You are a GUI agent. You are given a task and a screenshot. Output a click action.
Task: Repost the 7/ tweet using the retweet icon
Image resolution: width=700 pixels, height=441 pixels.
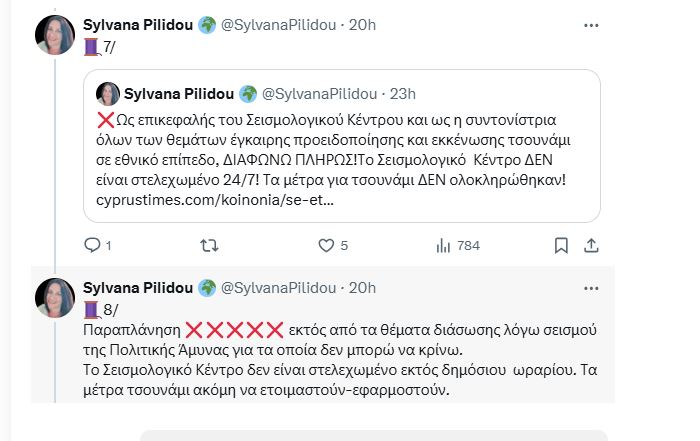(209, 245)
